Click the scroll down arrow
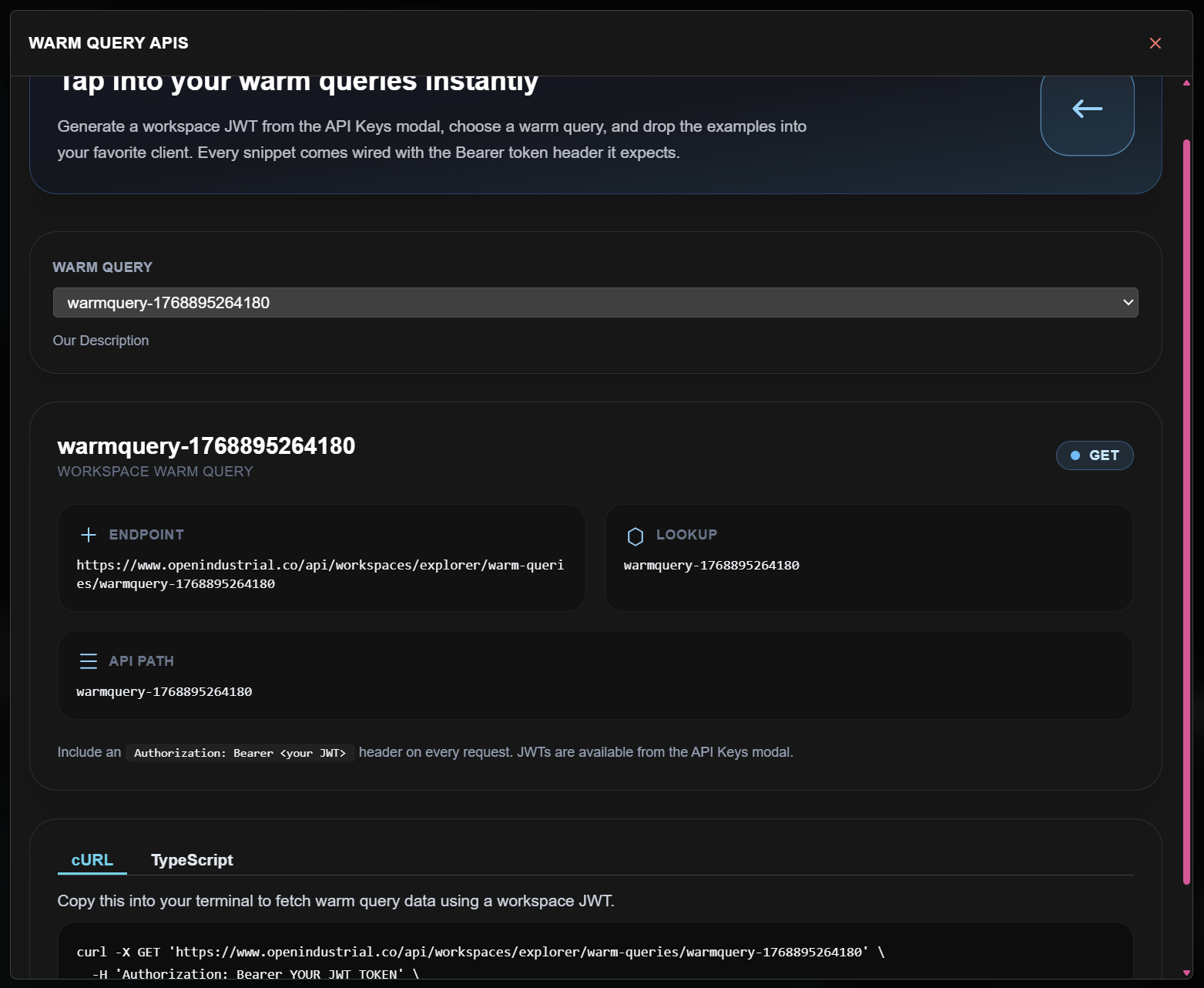The height and width of the screenshot is (988, 1204). pos(1186,973)
